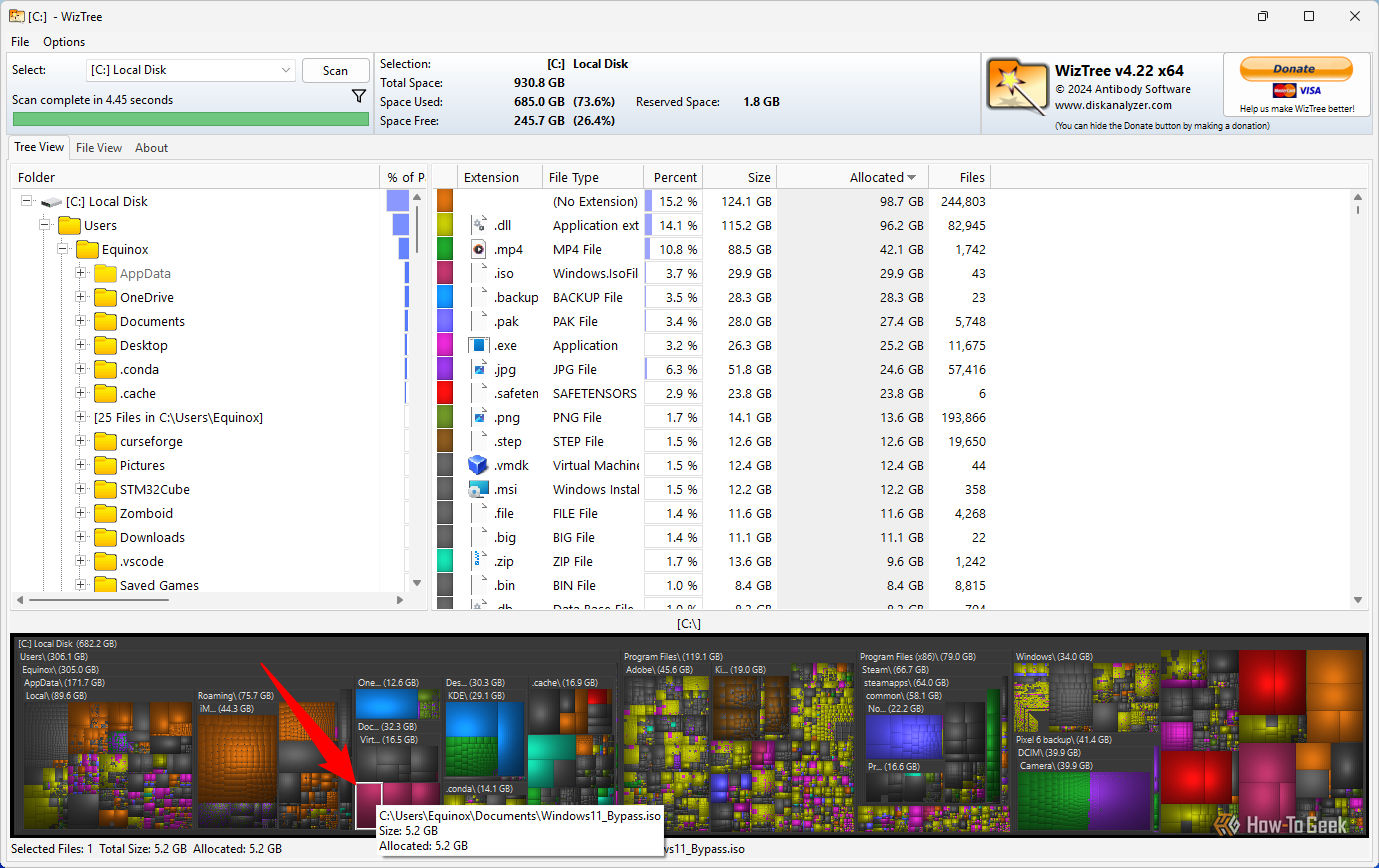
Task: Select the Equinox folder icon
Action: click(x=87, y=250)
